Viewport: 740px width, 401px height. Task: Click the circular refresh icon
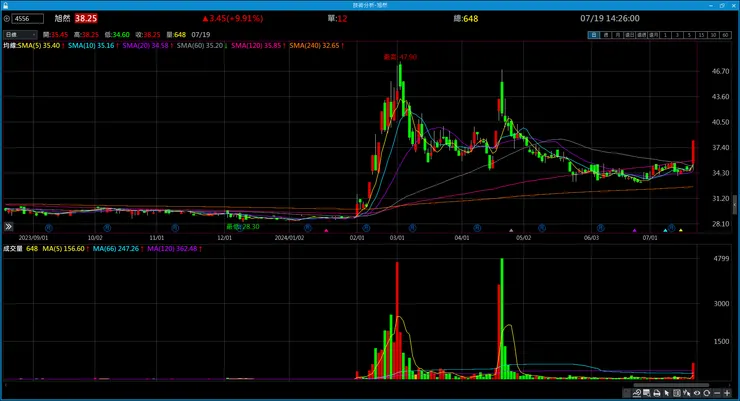point(706,393)
